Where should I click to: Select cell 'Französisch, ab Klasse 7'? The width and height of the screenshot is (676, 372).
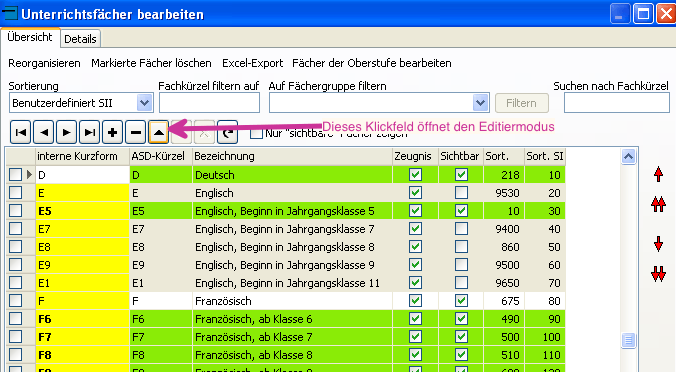click(x=292, y=337)
